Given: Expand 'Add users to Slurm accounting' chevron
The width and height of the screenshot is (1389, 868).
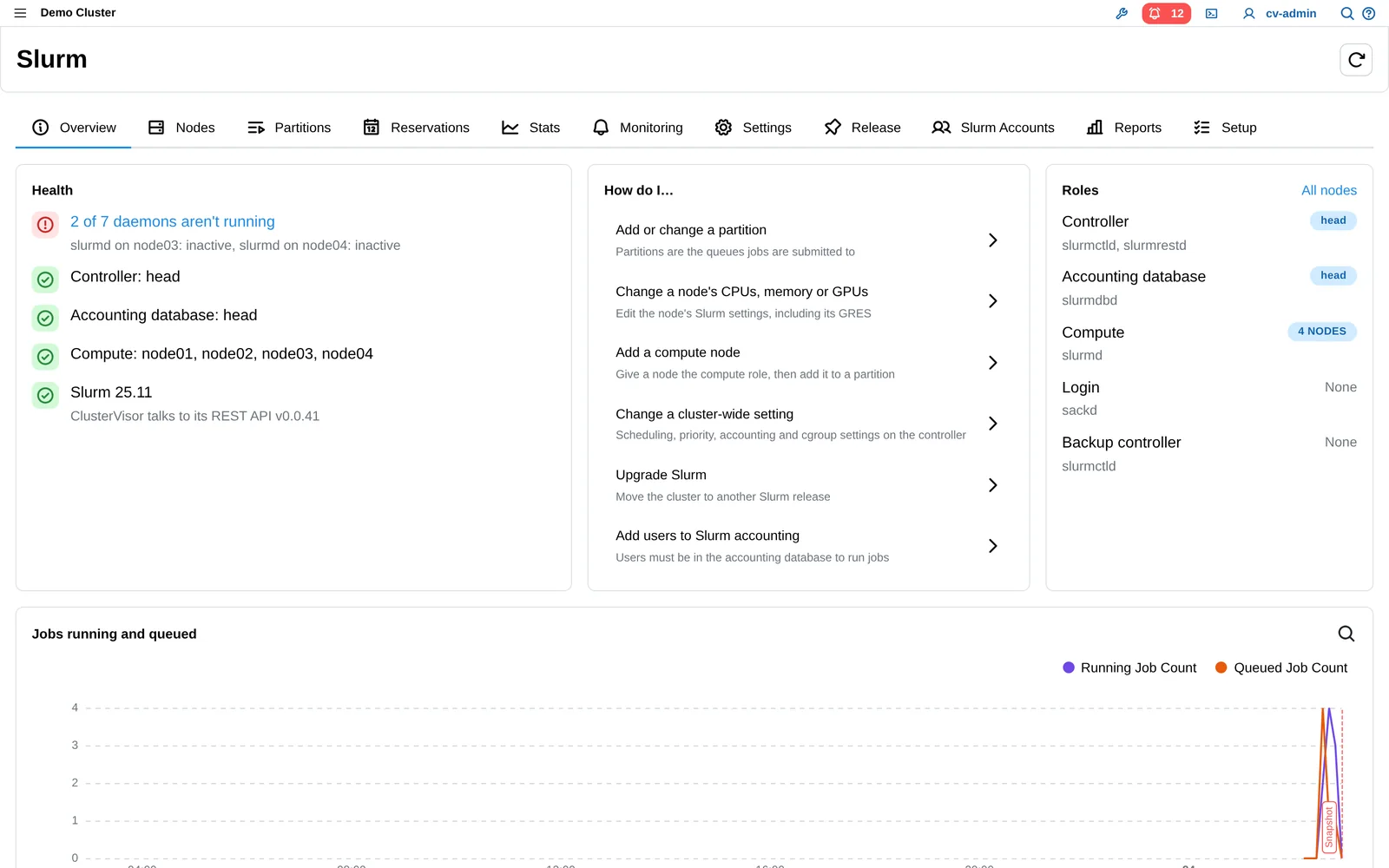Looking at the screenshot, I should tap(992, 546).
